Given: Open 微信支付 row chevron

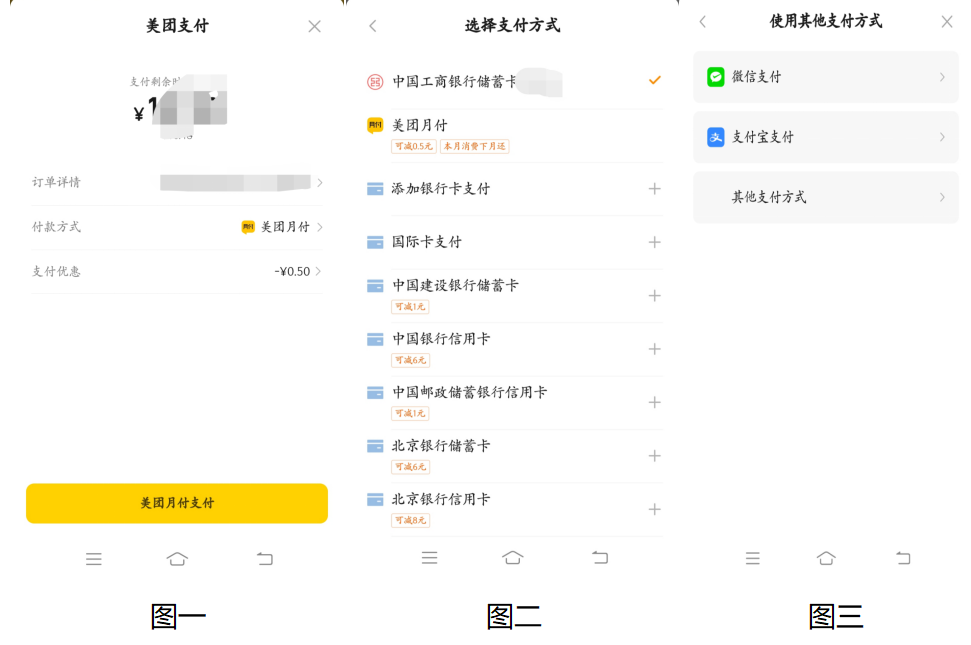Looking at the screenshot, I should pyautogui.click(x=942, y=77).
